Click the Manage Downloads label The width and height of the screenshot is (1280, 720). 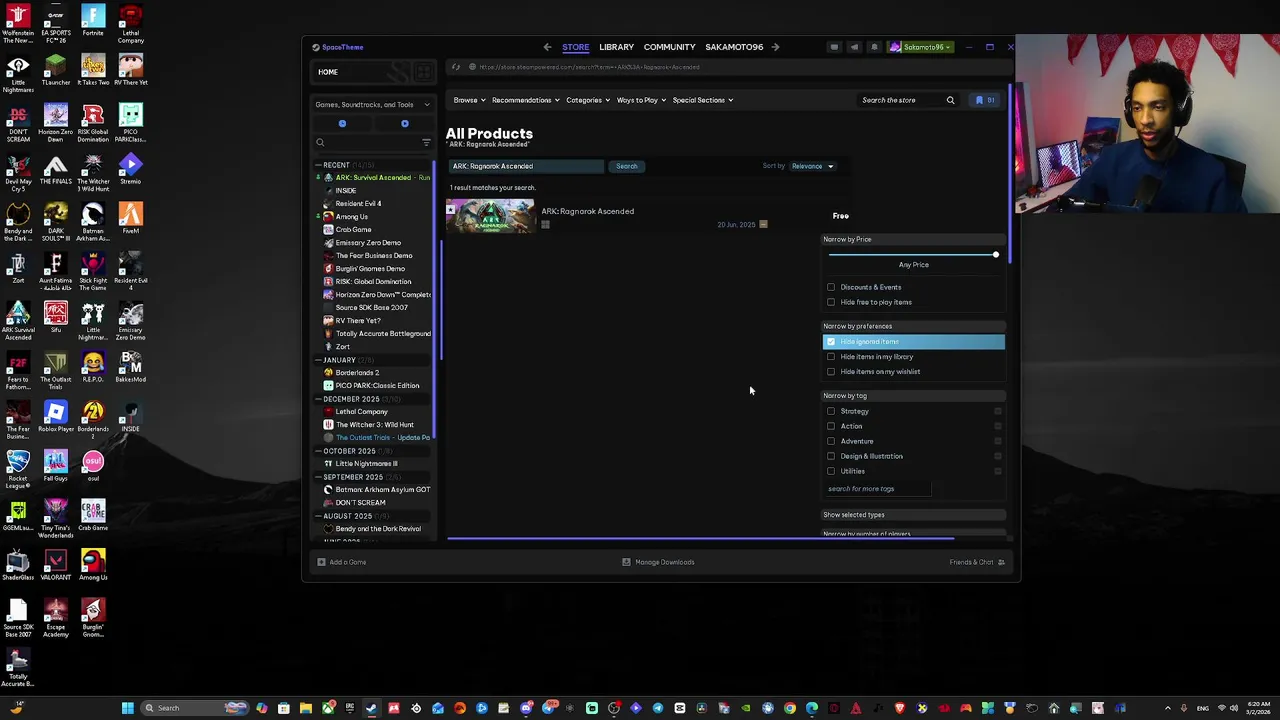point(664,562)
